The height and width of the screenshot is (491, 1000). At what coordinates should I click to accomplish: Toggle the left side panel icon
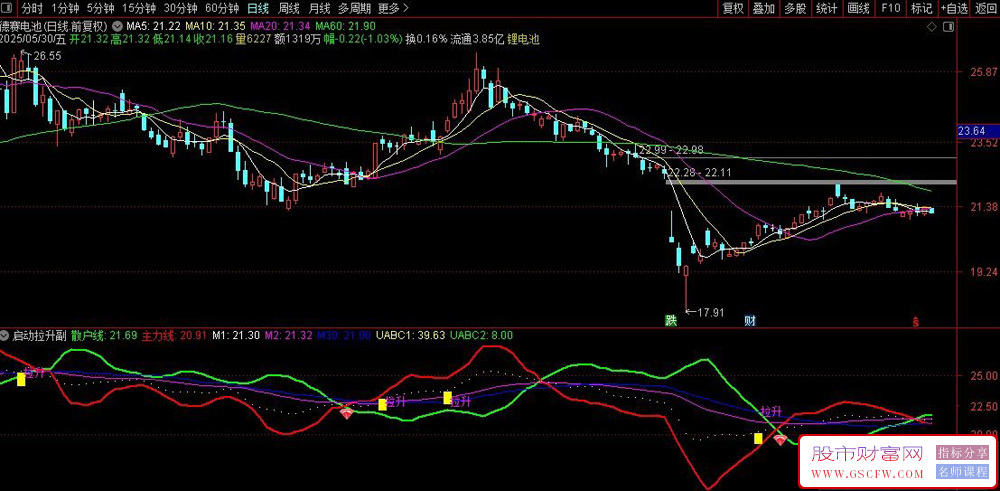coord(6,8)
